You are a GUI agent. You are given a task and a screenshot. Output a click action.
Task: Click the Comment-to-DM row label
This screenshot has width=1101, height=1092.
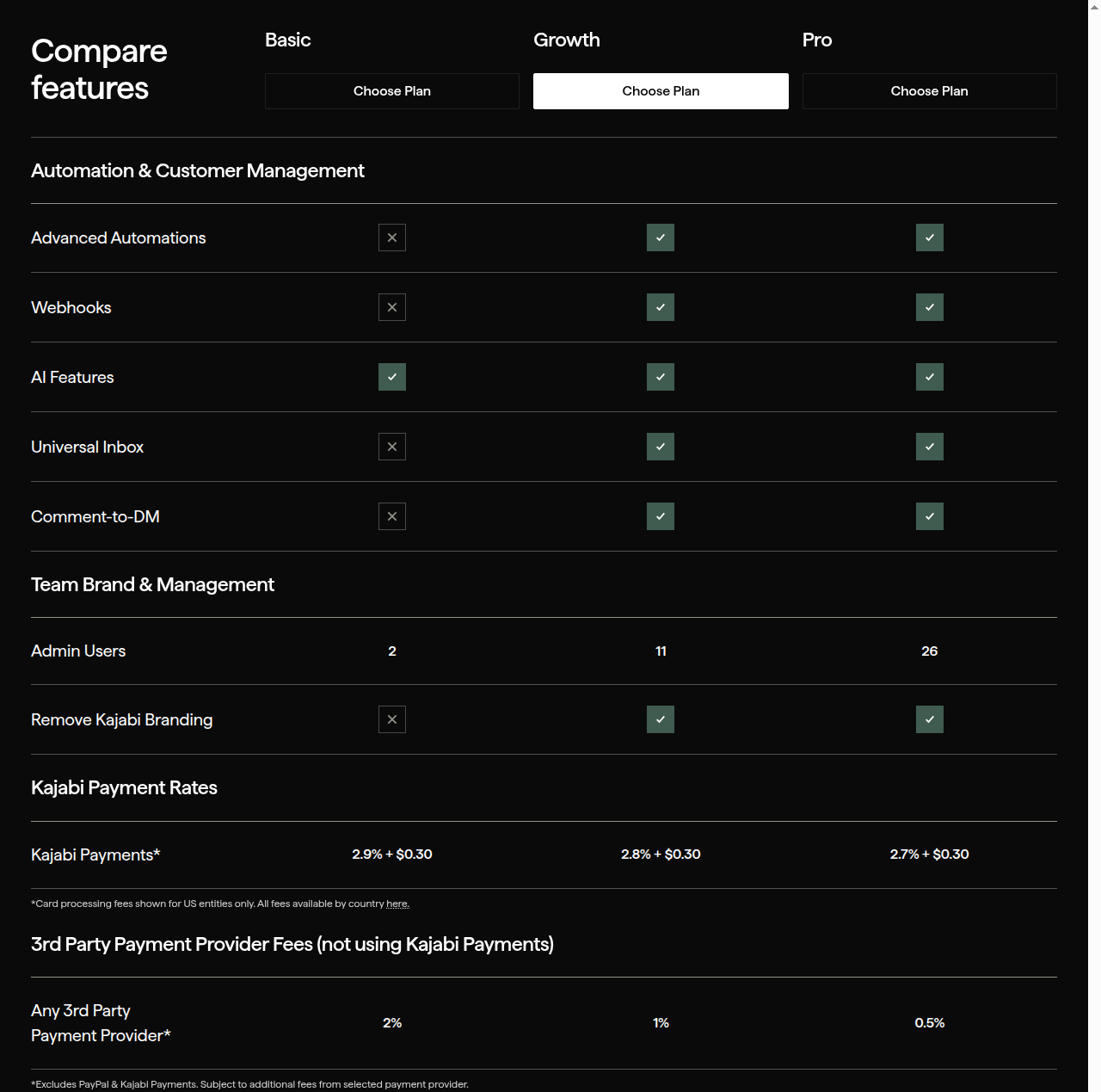click(x=95, y=516)
